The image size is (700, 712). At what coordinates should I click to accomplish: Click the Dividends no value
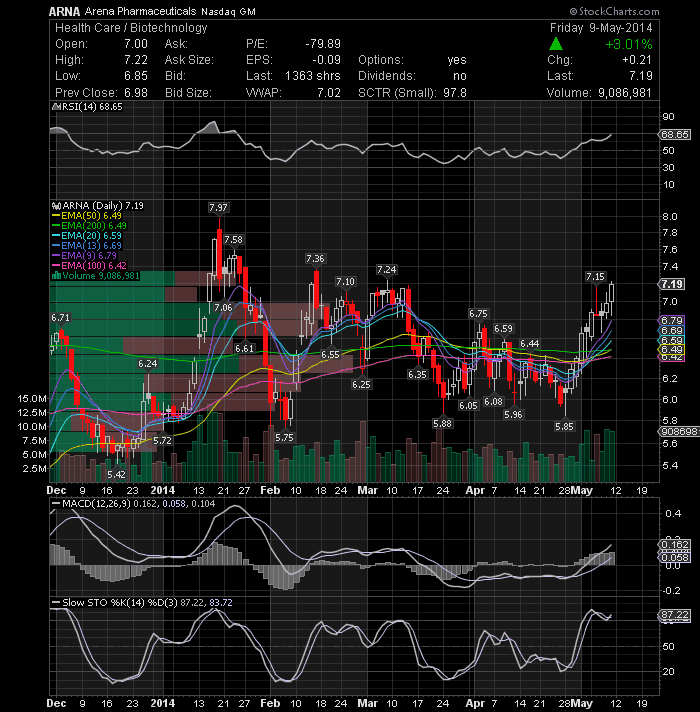point(460,76)
